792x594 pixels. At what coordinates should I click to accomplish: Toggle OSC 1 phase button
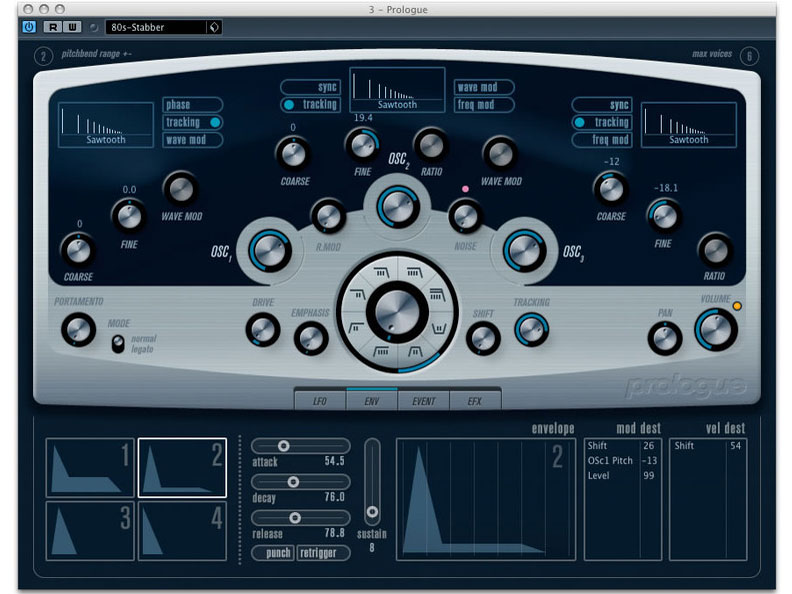pyautogui.click(x=192, y=105)
